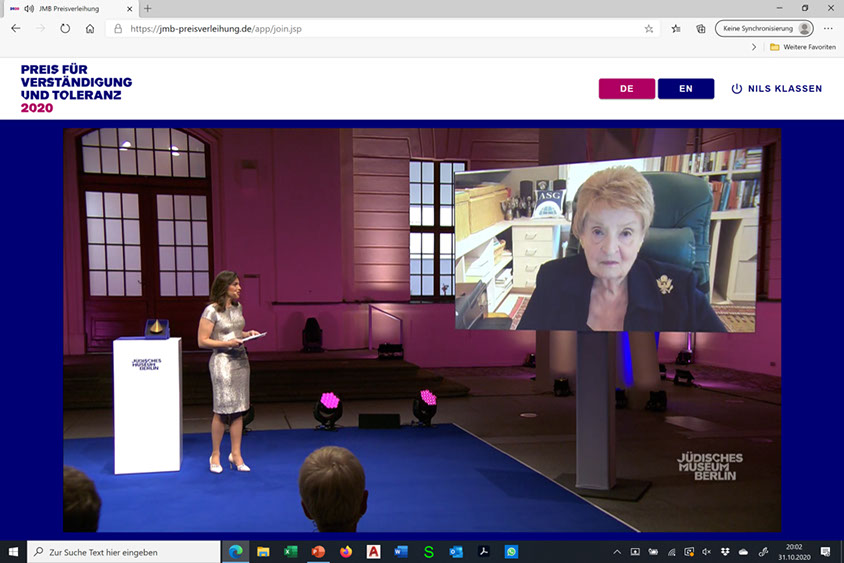Image resolution: width=844 pixels, height=563 pixels.
Task: Expand the favorites bar overflow chevron
Action: point(754,47)
